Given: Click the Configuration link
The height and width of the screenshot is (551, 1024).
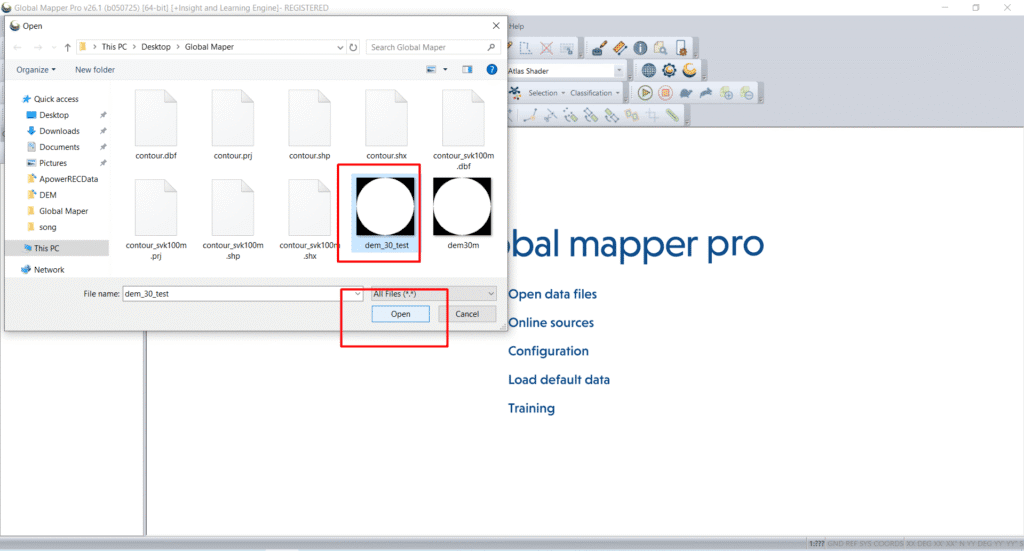Looking at the screenshot, I should (x=549, y=351).
